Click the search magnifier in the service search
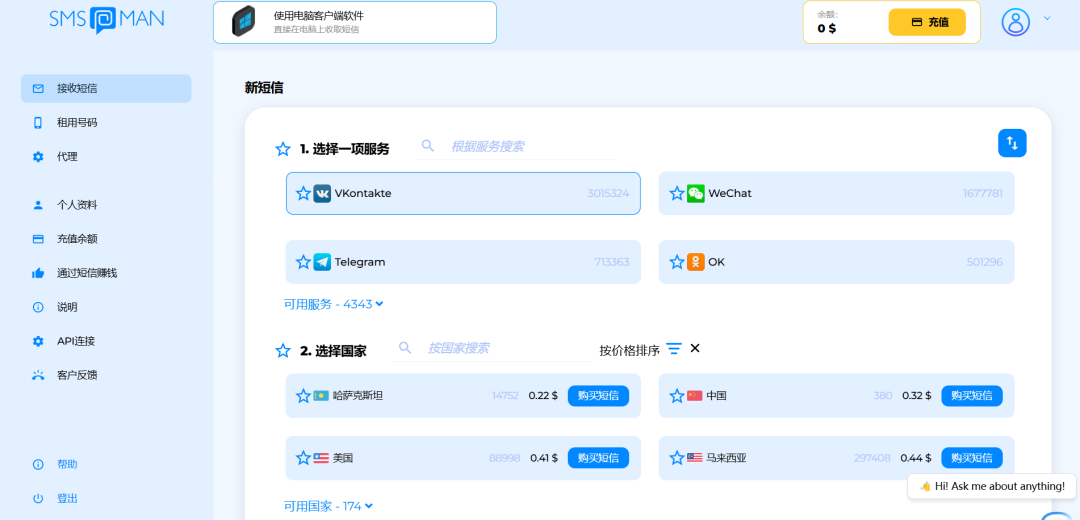 428,145
